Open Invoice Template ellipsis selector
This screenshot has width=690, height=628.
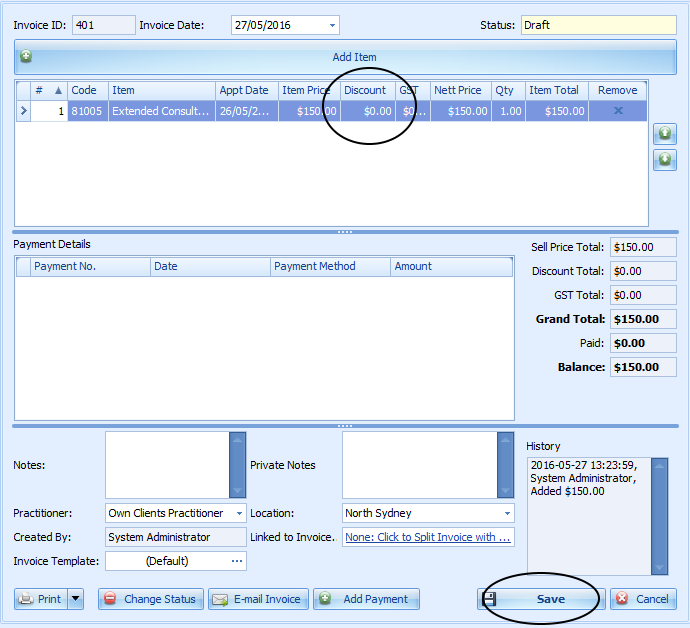237,561
